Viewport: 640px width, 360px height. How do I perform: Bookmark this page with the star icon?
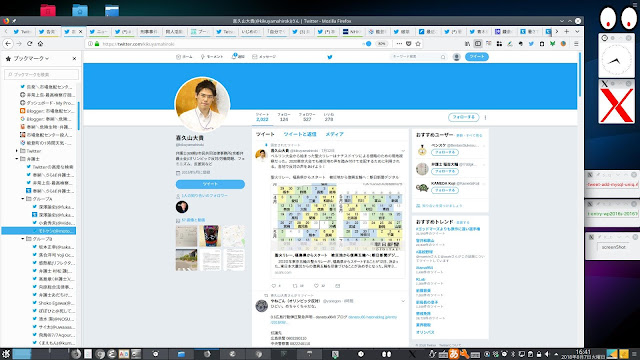point(418,44)
